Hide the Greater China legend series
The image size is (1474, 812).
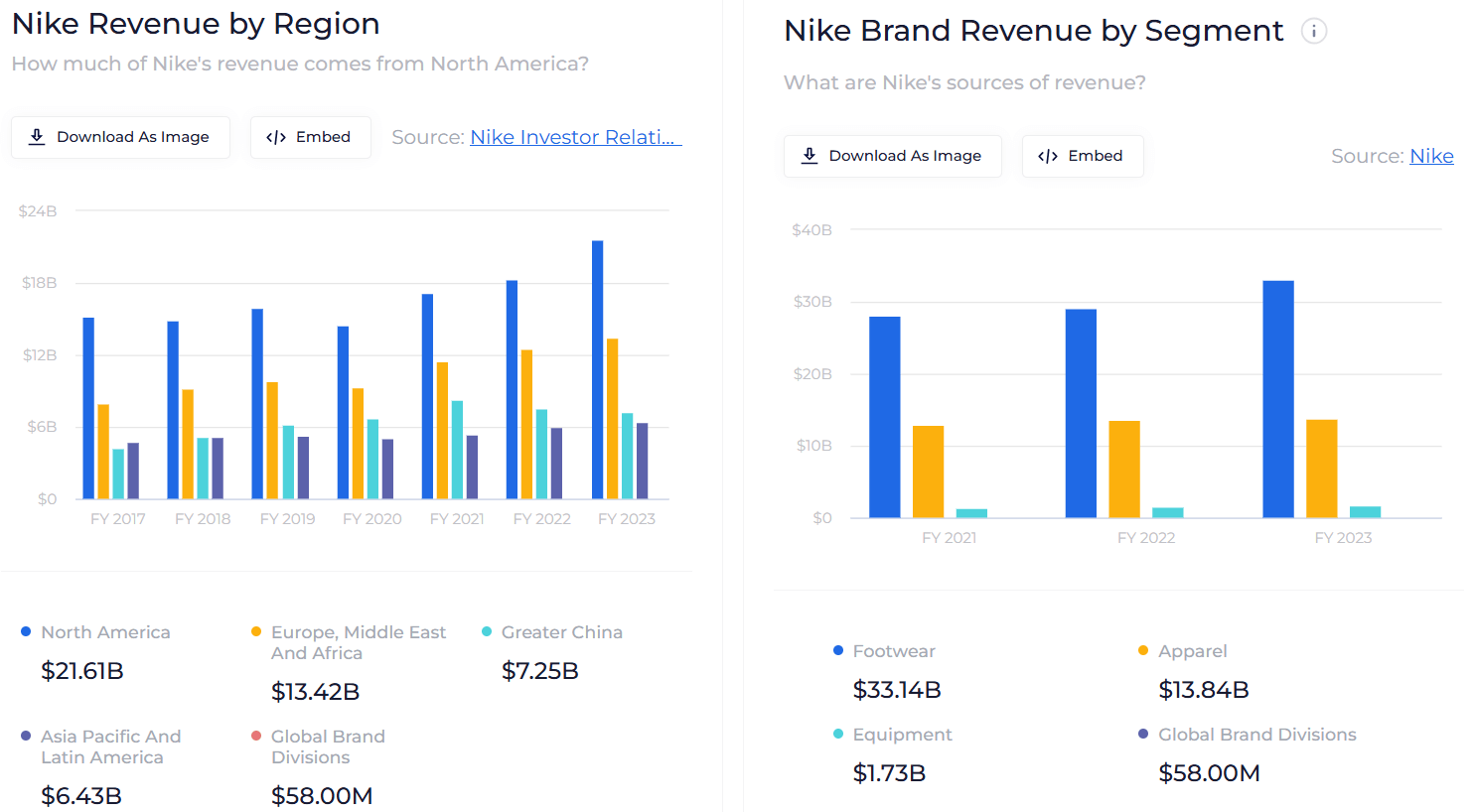point(561,632)
